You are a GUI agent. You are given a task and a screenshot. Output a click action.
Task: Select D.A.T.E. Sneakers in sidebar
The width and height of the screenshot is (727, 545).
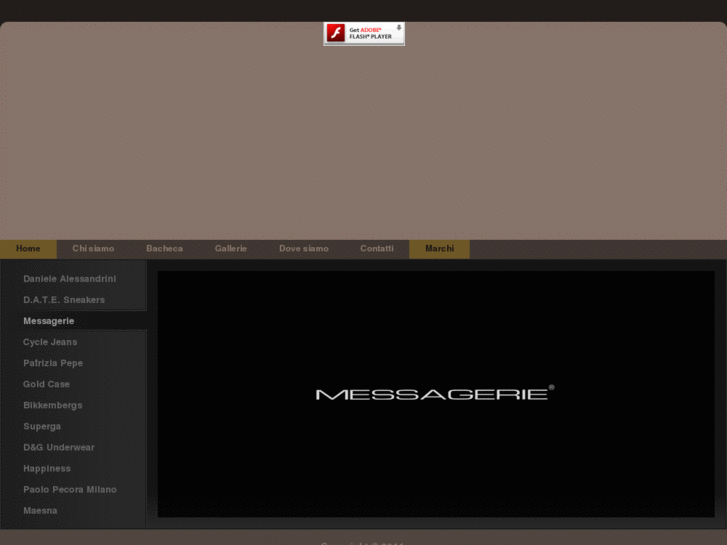[64, 300]
